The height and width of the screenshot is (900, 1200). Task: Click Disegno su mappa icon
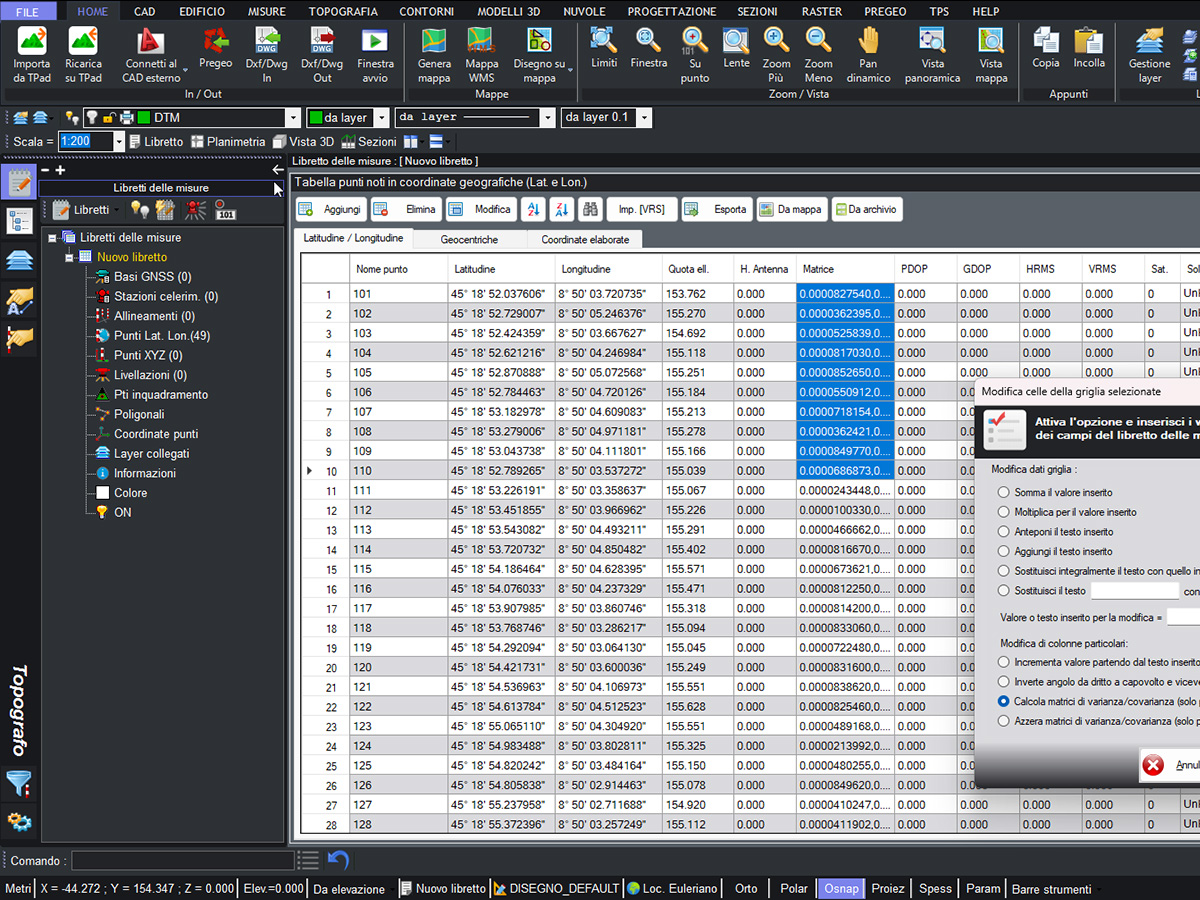540,55
